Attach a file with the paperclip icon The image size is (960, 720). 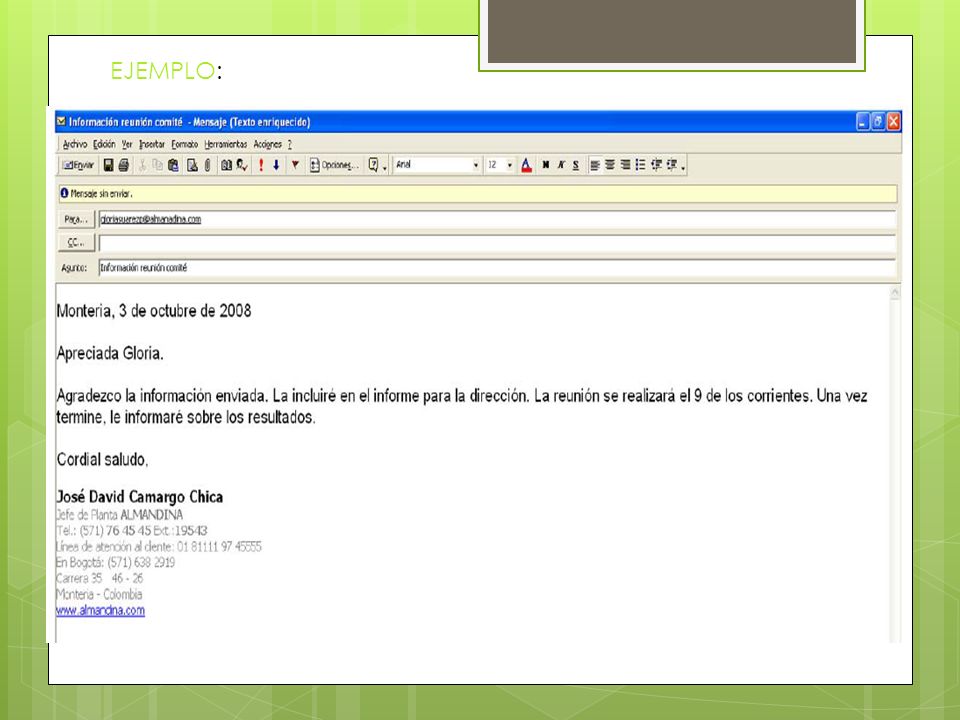208,165
